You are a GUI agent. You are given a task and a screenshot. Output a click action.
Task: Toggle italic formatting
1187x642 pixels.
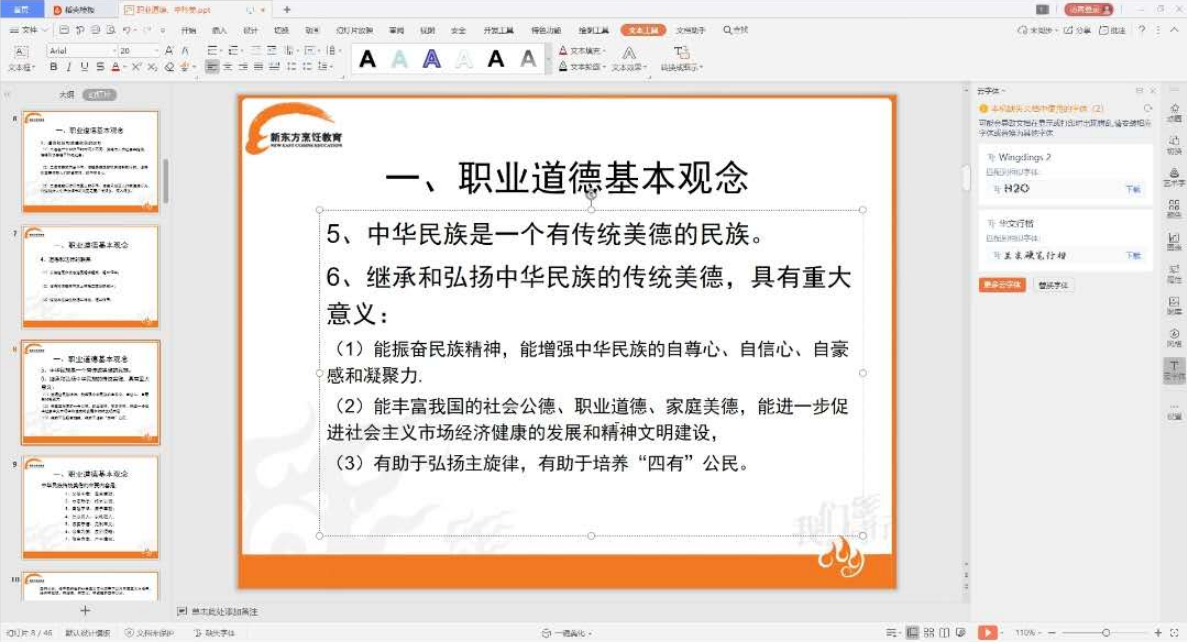(68, 67)
